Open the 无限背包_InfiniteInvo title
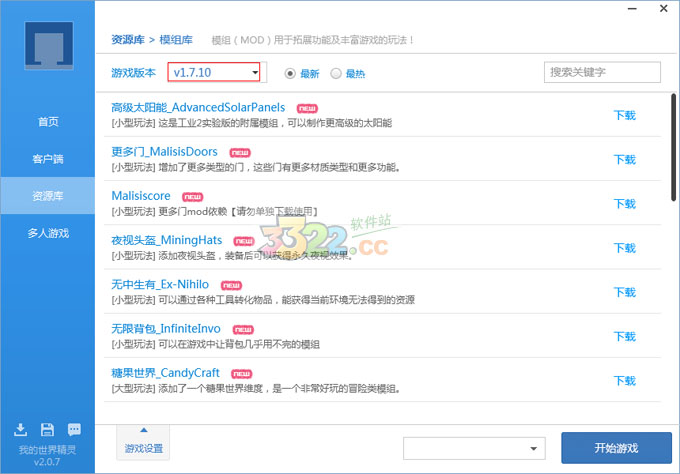The width and height of the screenshot is (680, 474). click(166, 329)
